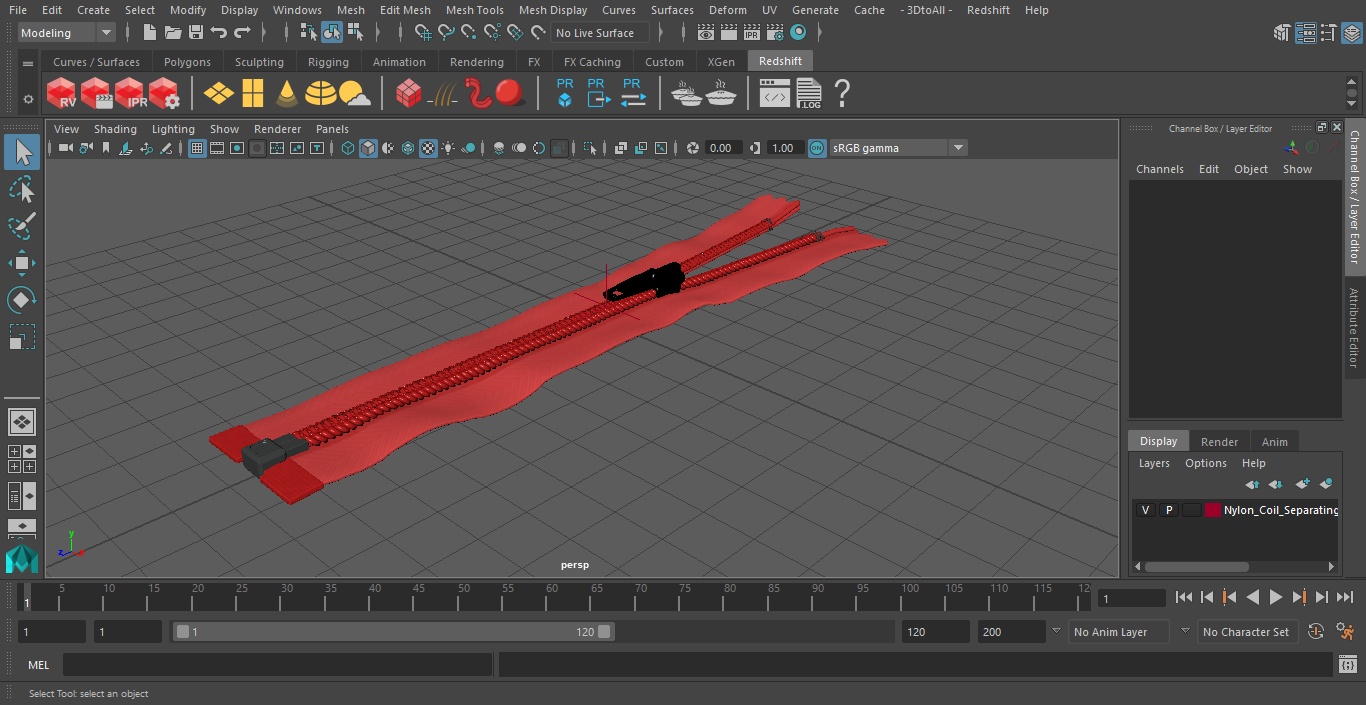Open the Redshift menu in the menu bar
Image resolution: width=1366 pixels, height=705 pixels.
pyautogui.click(x=988, y=10)
